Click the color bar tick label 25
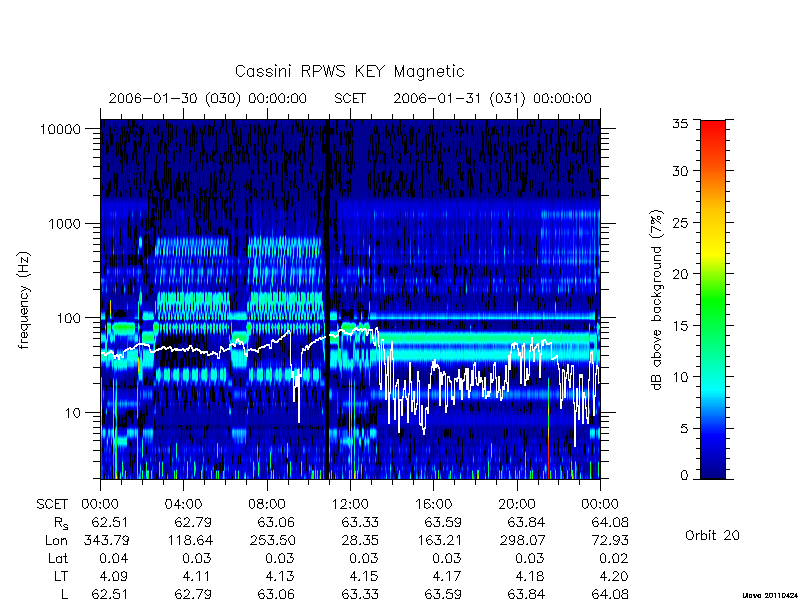 click(680, 223)
